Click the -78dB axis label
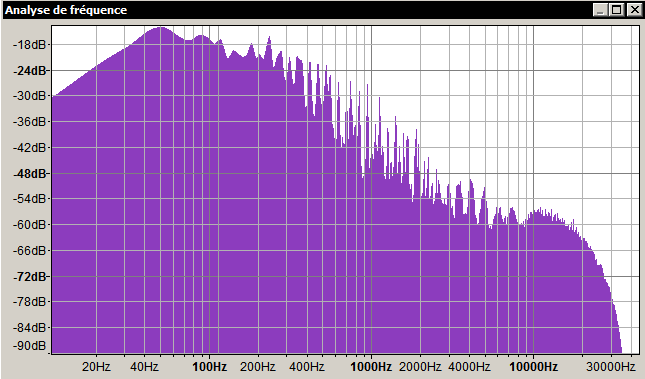This screenshot has width=645, height=379. 30,302
